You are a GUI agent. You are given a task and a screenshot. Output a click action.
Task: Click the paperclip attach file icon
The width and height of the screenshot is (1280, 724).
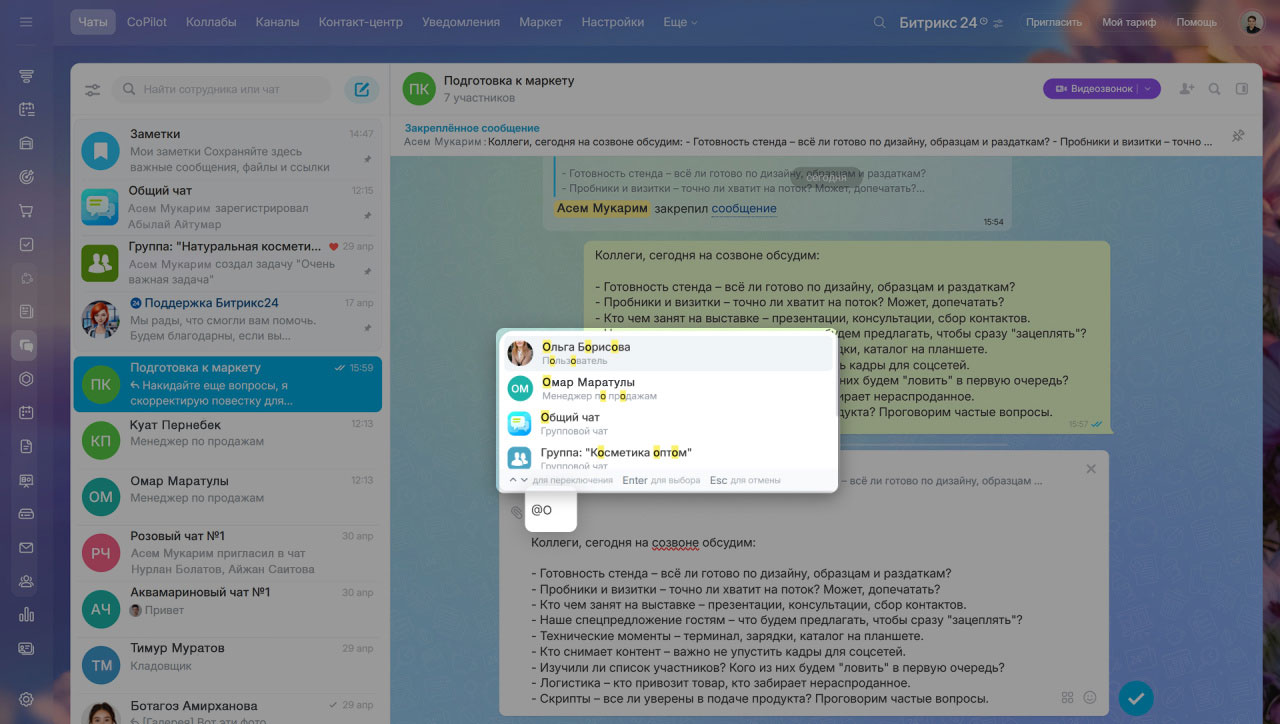(x=516, y=511)
